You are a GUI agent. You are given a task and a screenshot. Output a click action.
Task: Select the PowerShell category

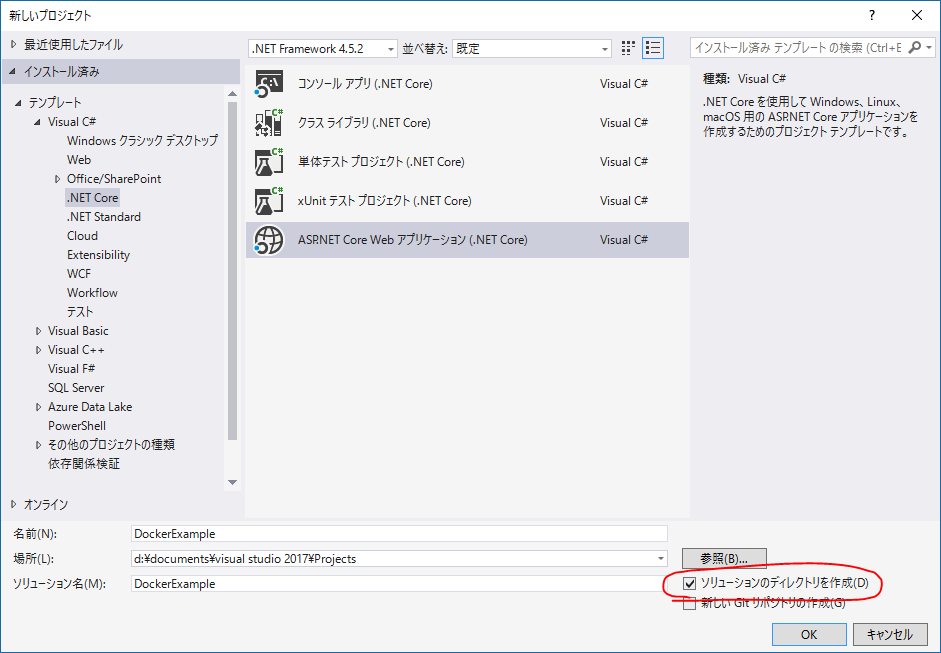click(77, 426)
